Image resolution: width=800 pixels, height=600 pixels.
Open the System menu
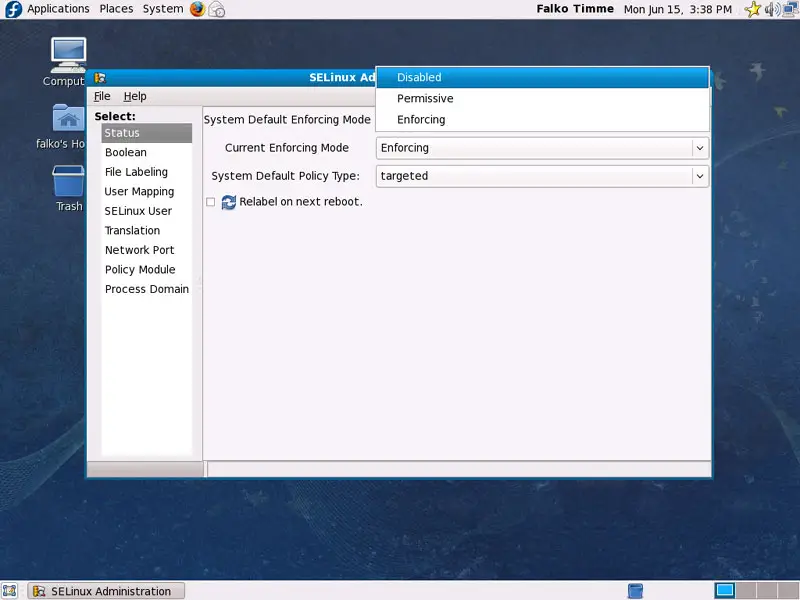[163, 9]
